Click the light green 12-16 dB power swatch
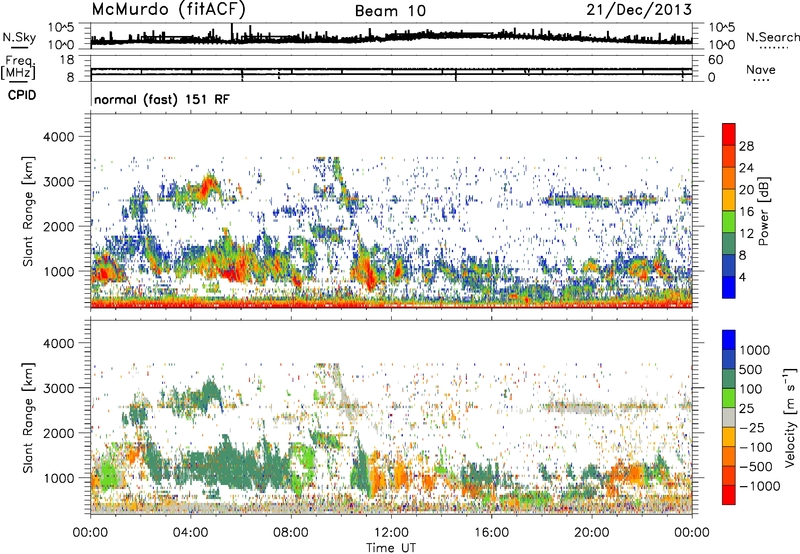This screenshot has height=554, width=800. (x=729, y=221)
